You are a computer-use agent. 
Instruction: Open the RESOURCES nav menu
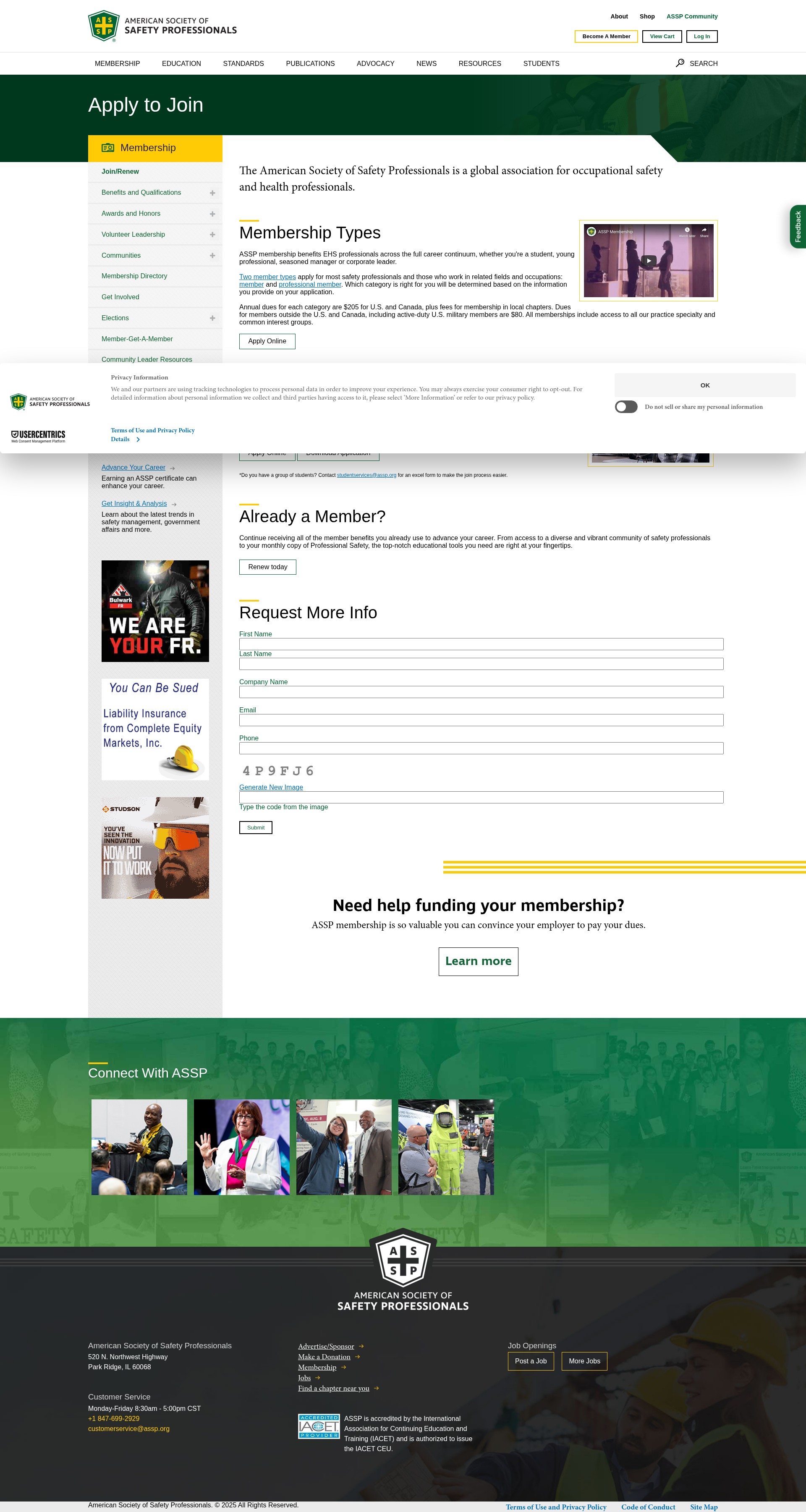tap(479, 63)
